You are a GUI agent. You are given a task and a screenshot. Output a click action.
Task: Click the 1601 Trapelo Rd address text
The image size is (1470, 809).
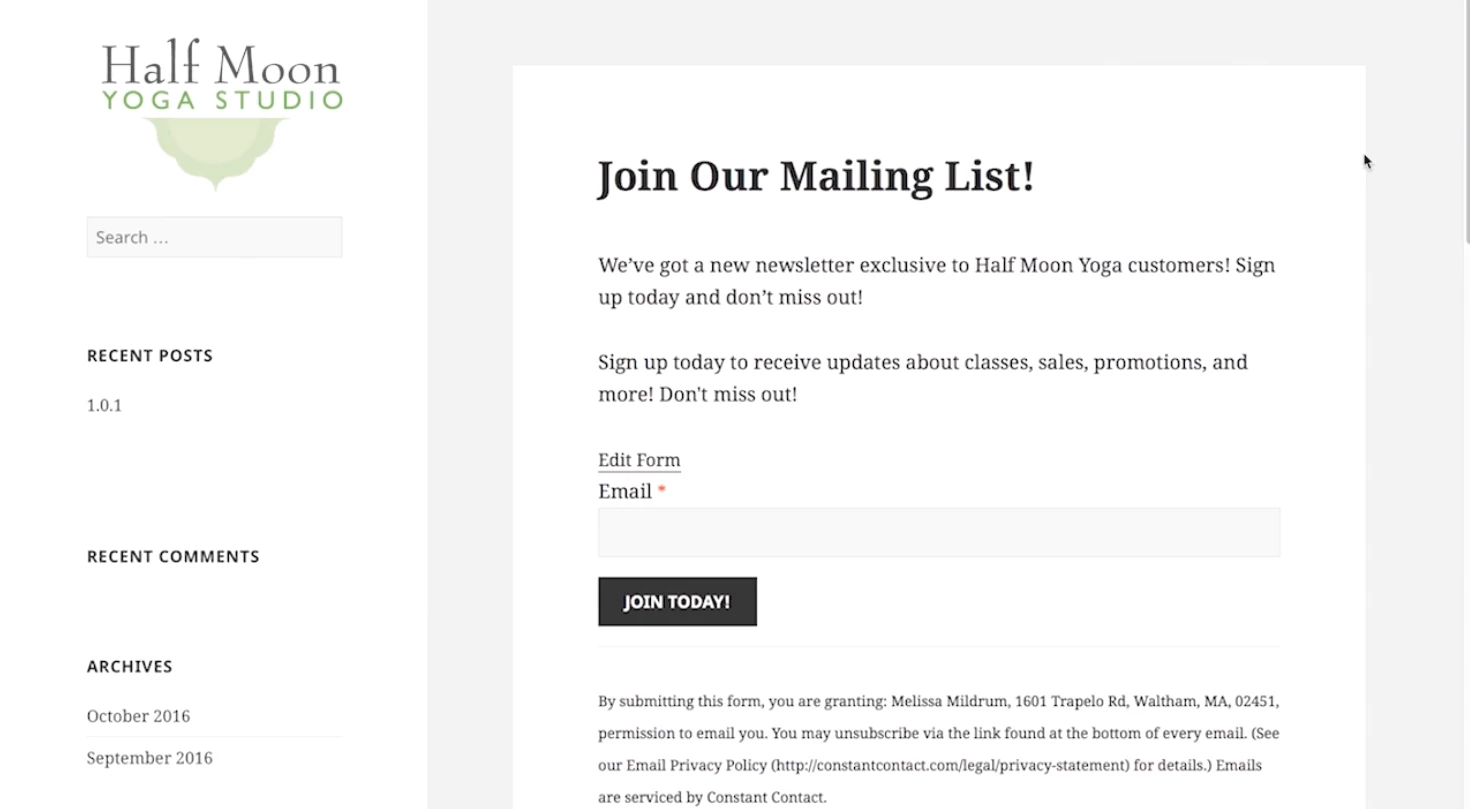click(1086, 701)
